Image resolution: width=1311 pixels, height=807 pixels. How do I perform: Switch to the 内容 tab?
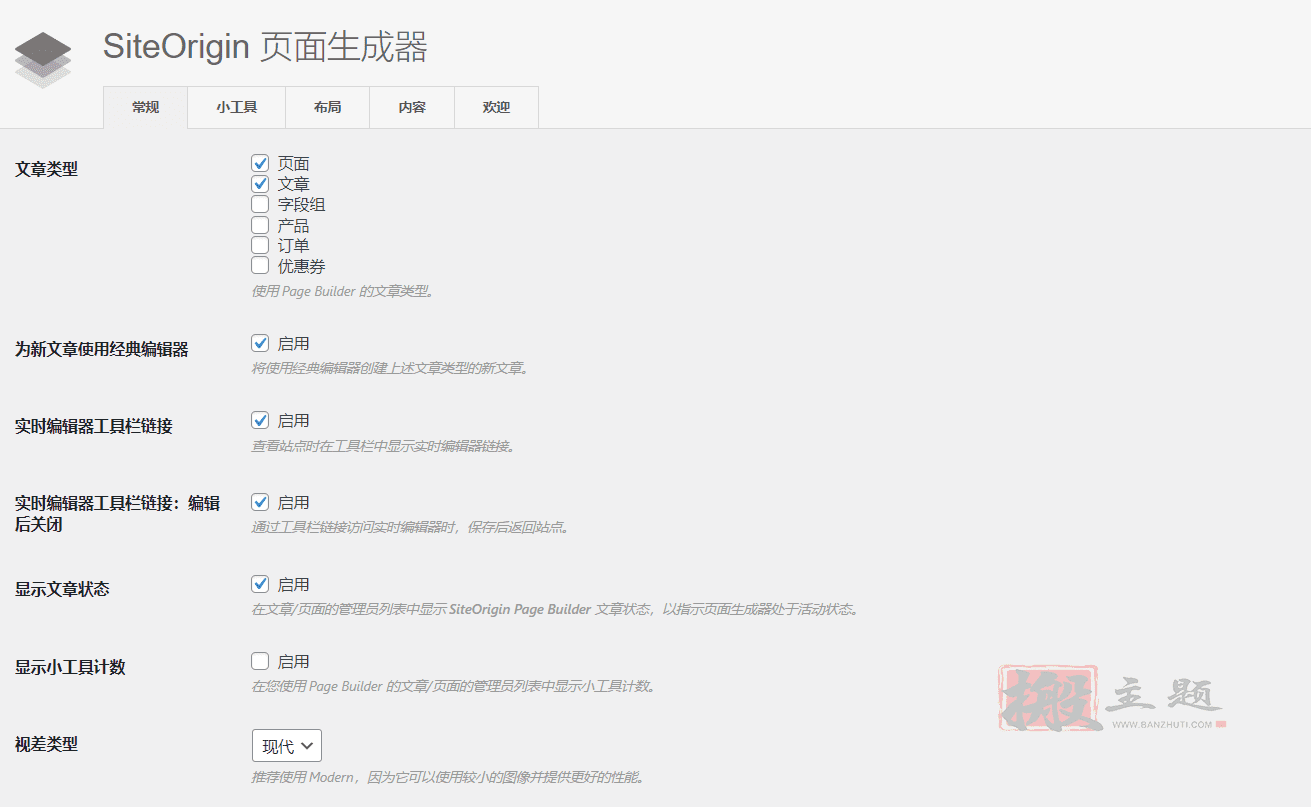pos(412,108)
